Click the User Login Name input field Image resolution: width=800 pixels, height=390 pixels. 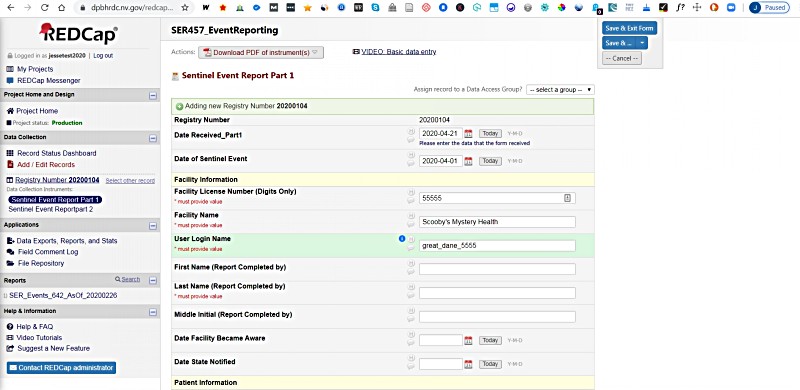pyautogui.click(x=497, y=246)
